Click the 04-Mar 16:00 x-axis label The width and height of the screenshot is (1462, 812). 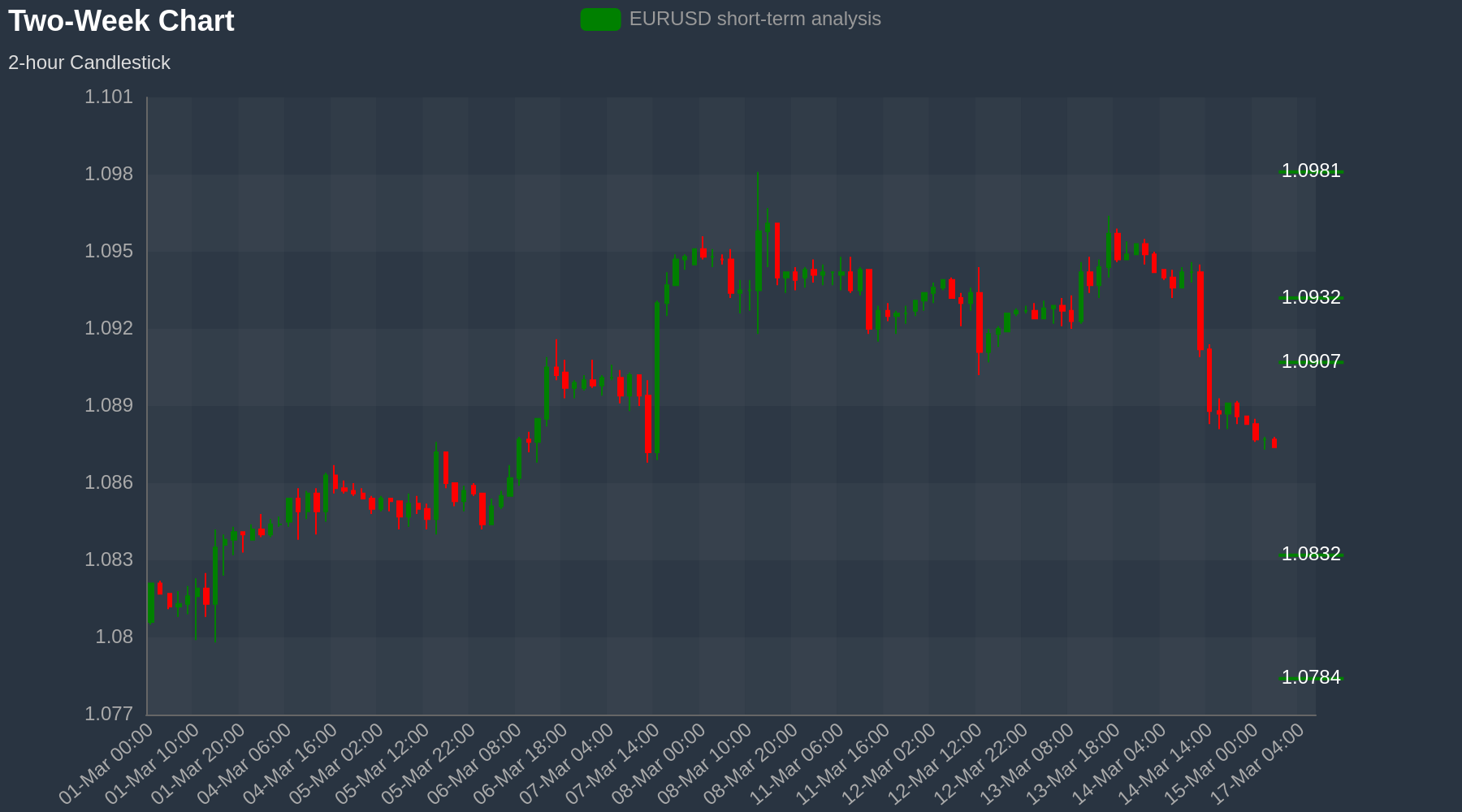point(291,764)
